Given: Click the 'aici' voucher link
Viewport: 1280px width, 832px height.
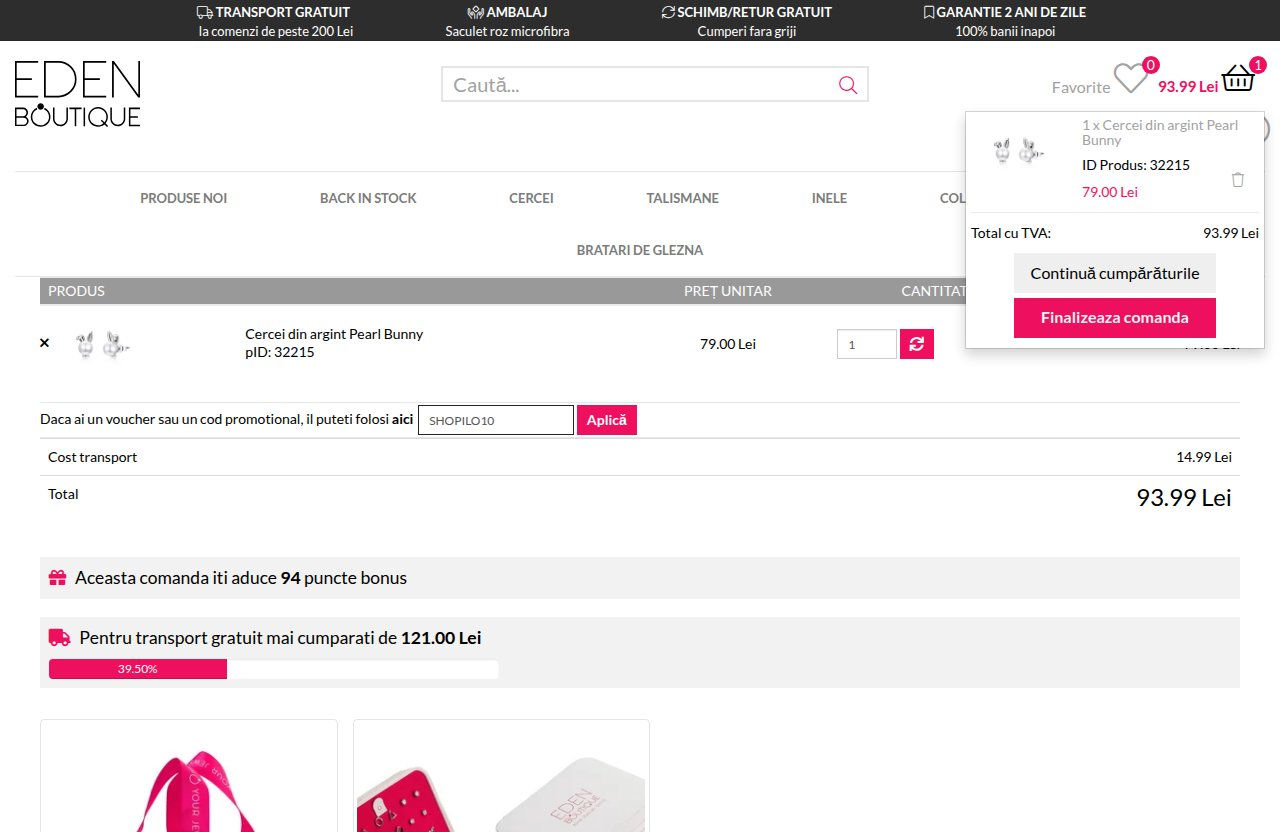Looking at the screenshot, I should tap(402, 419).
